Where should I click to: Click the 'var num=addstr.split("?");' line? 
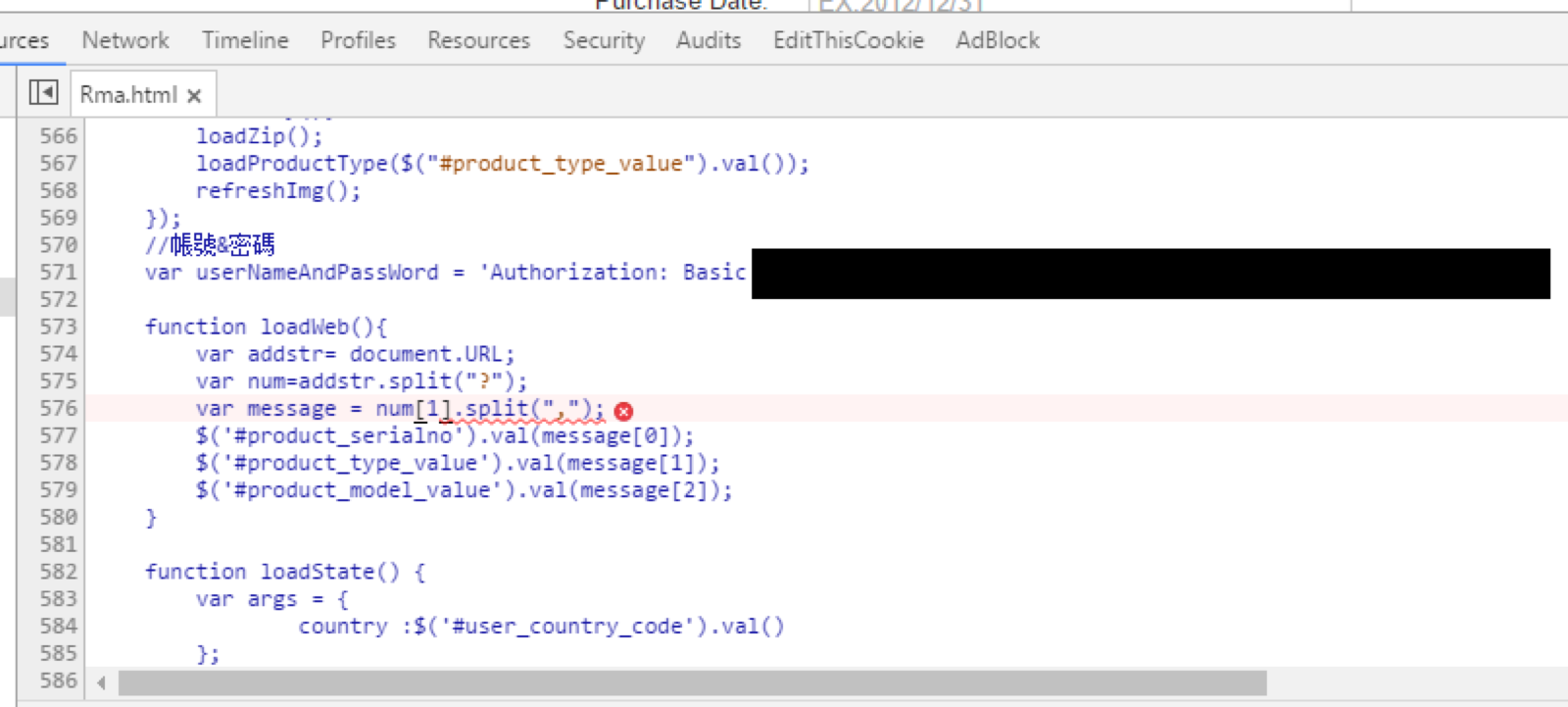coord(362,381)
